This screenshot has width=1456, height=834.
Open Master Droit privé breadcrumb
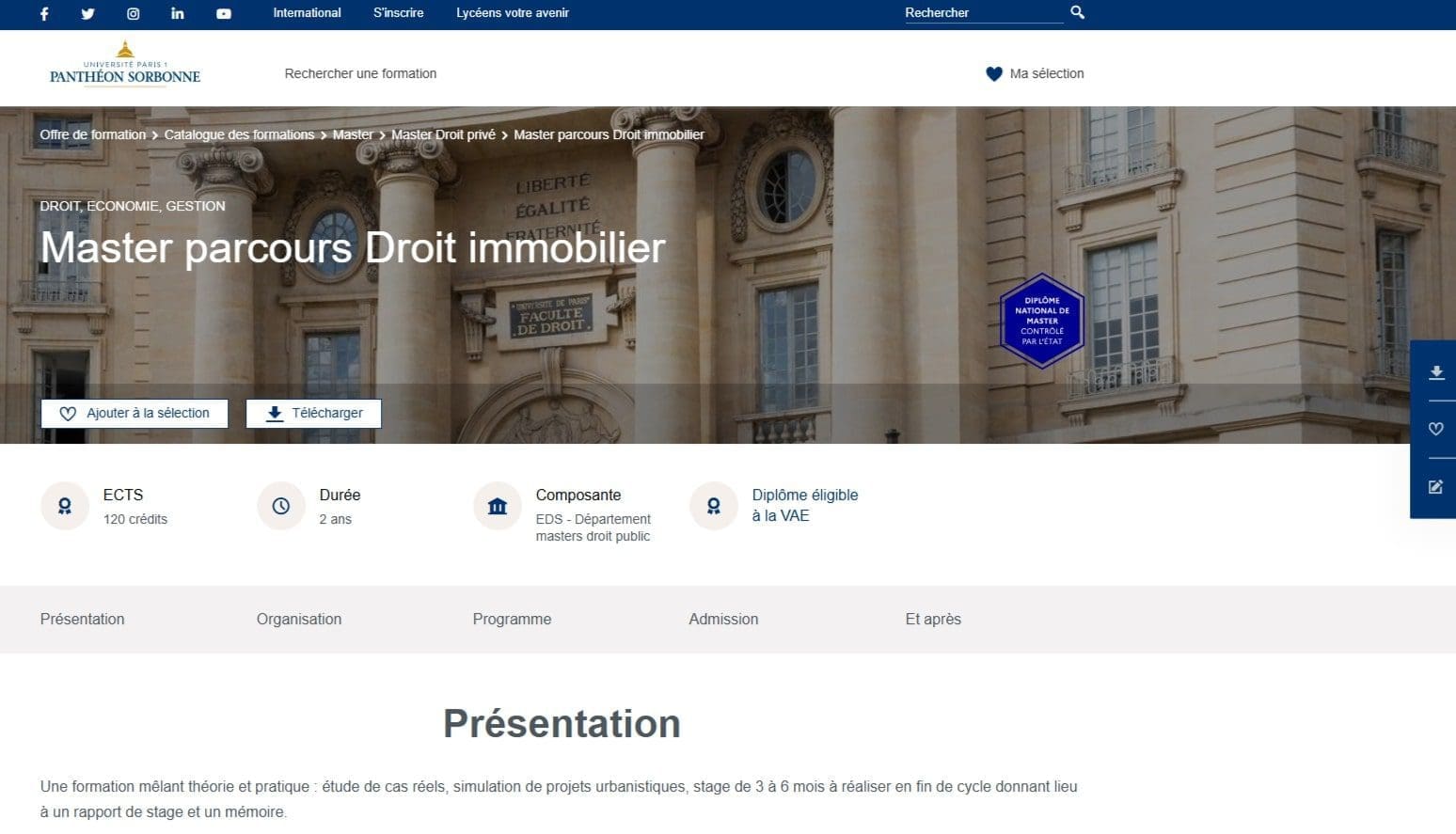click(443, 134)
